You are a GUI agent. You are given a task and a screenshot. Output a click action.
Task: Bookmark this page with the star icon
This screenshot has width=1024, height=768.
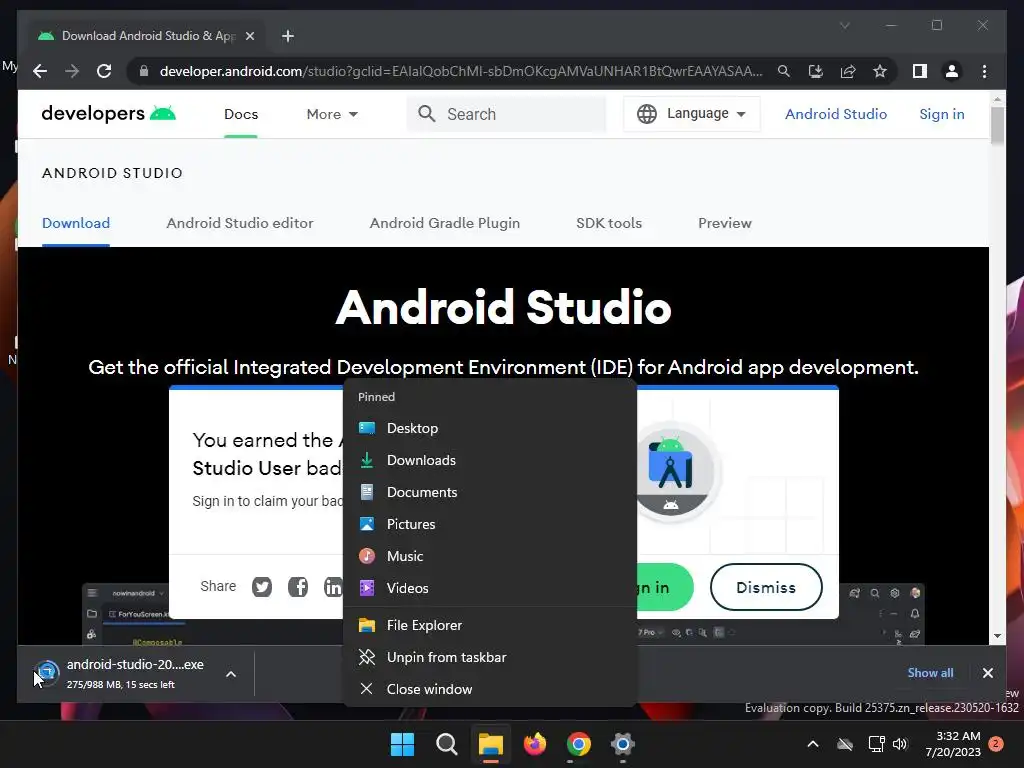880,71
